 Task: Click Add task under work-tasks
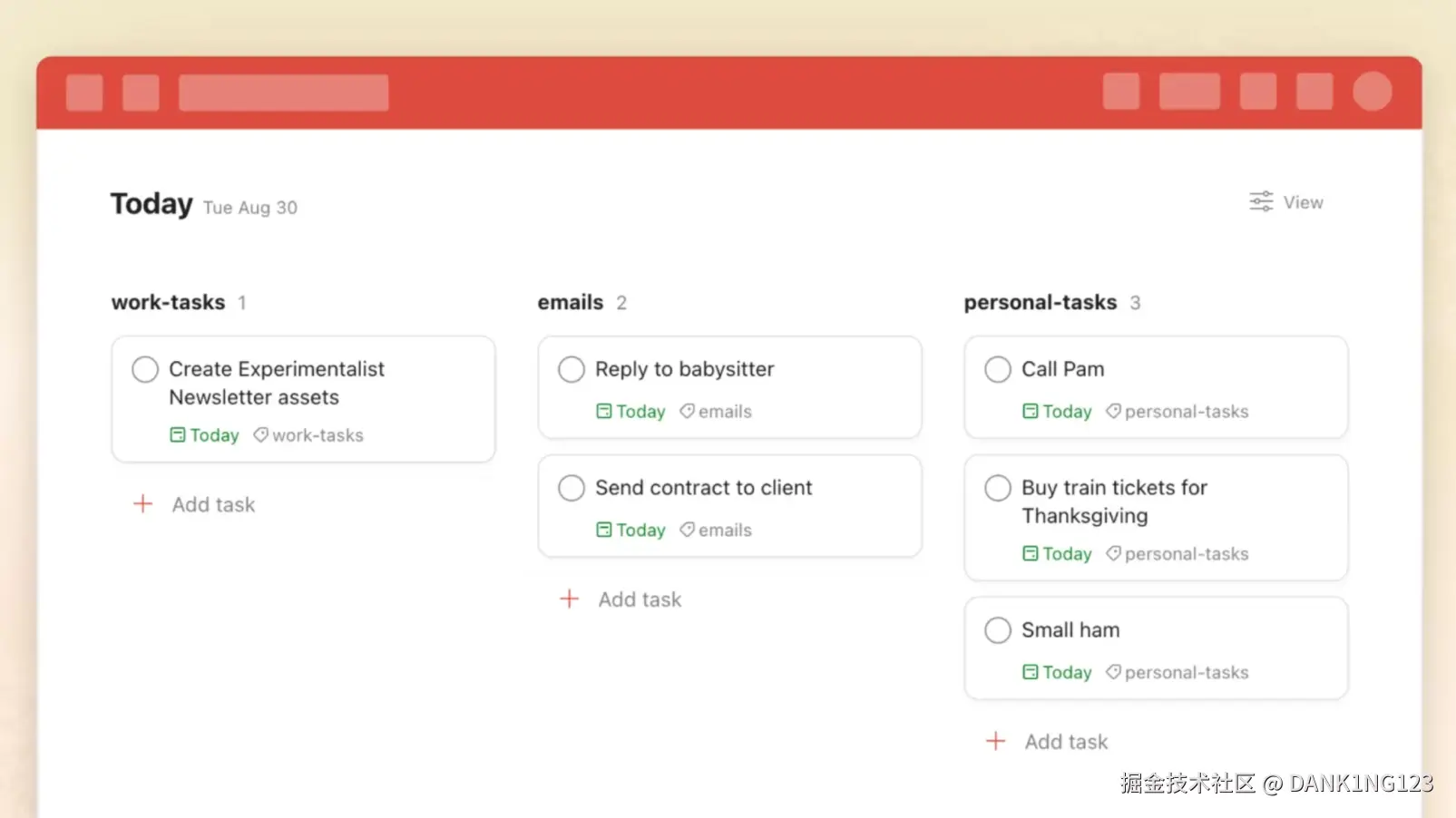[x=213, y=504]
